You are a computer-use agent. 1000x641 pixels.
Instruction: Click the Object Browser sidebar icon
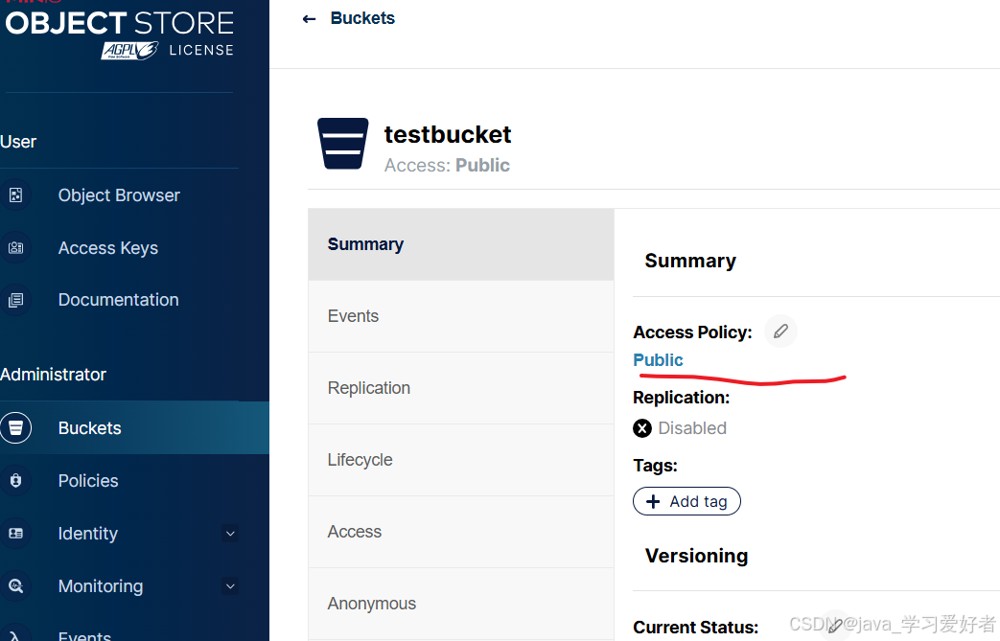pyautogui.click(x=16, y=195)
